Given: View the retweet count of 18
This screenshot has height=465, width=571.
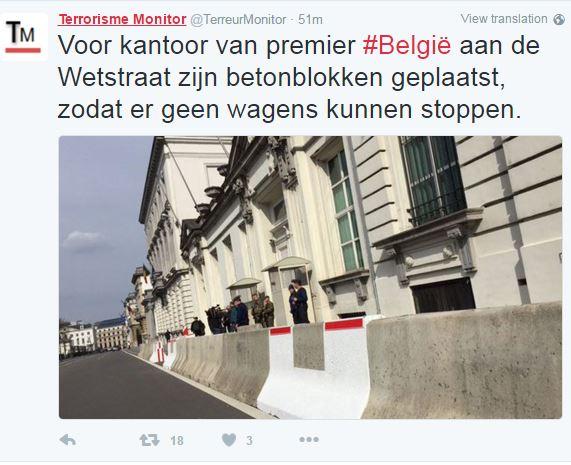Looking at the screenshot, I should pos(177,441).
